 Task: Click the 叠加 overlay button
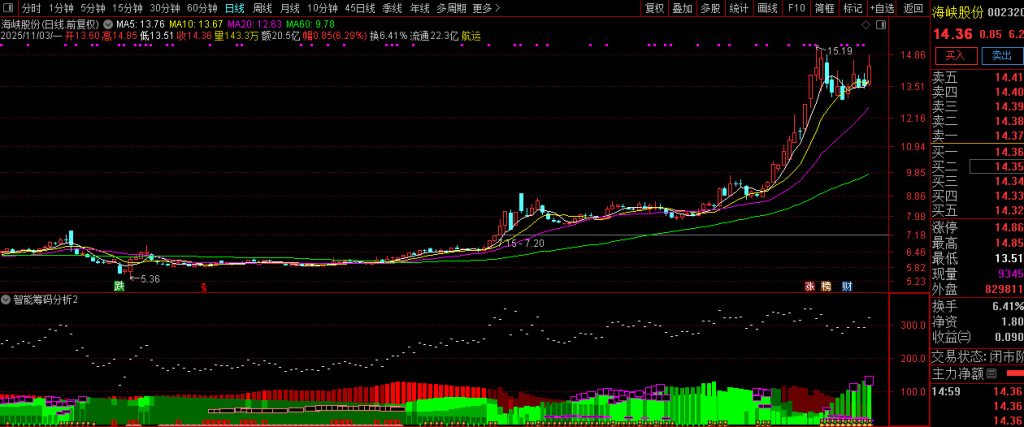682,8
